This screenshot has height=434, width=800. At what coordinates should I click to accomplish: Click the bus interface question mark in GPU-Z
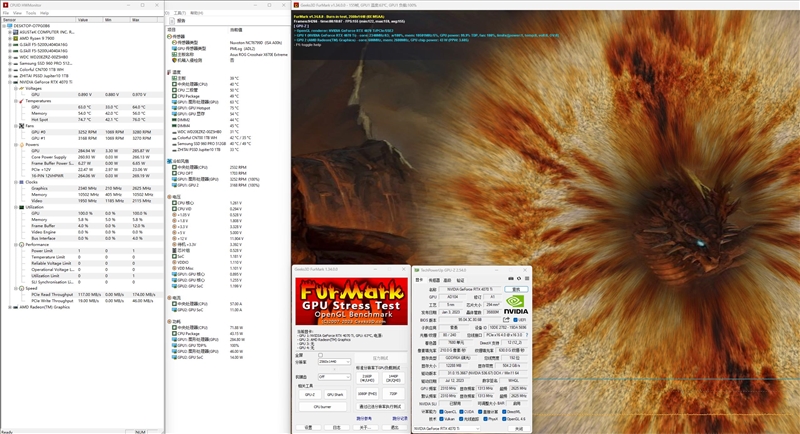[527, 335]
